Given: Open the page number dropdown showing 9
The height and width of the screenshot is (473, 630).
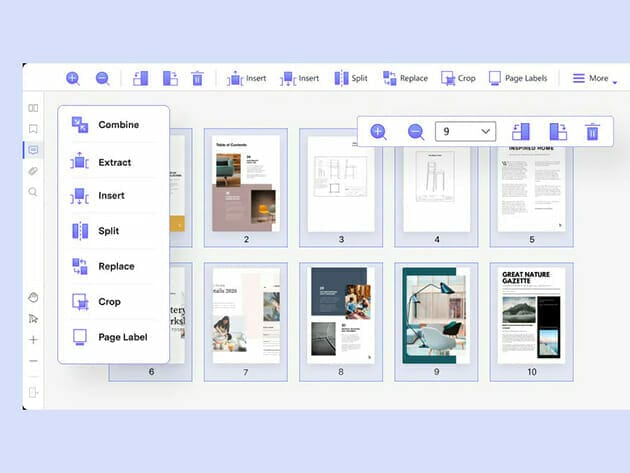Looking at the screenshot, I should [466, 131].
